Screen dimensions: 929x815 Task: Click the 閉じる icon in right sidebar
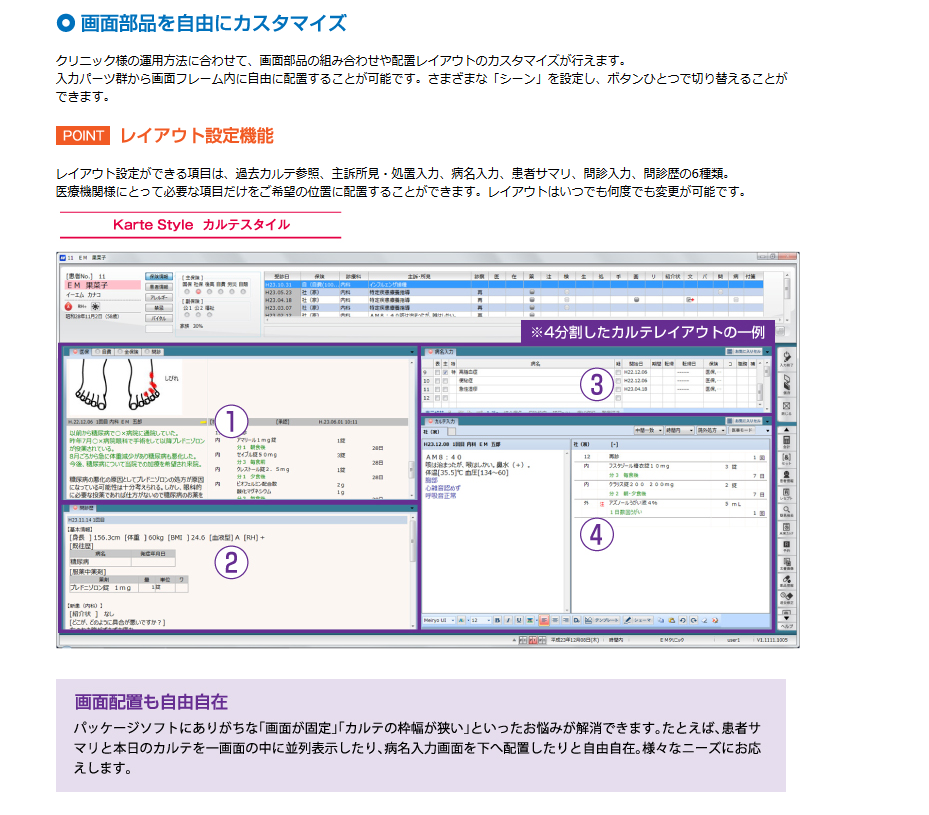pyautogui.click(x=786, y=408)
